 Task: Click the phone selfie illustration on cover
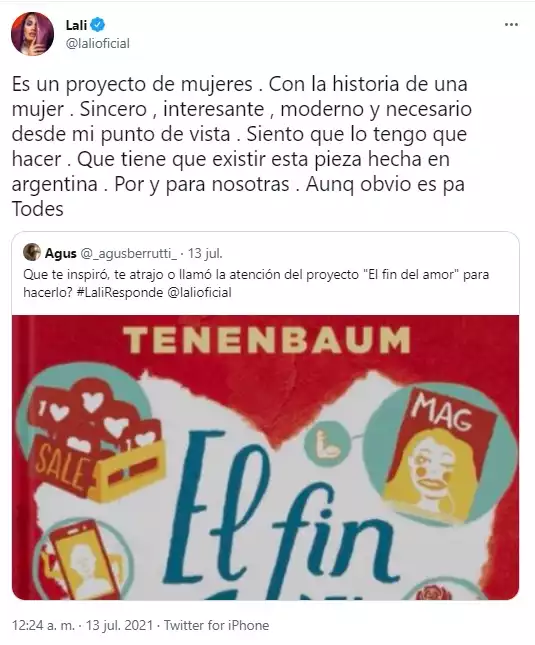(x=83, y=560)
